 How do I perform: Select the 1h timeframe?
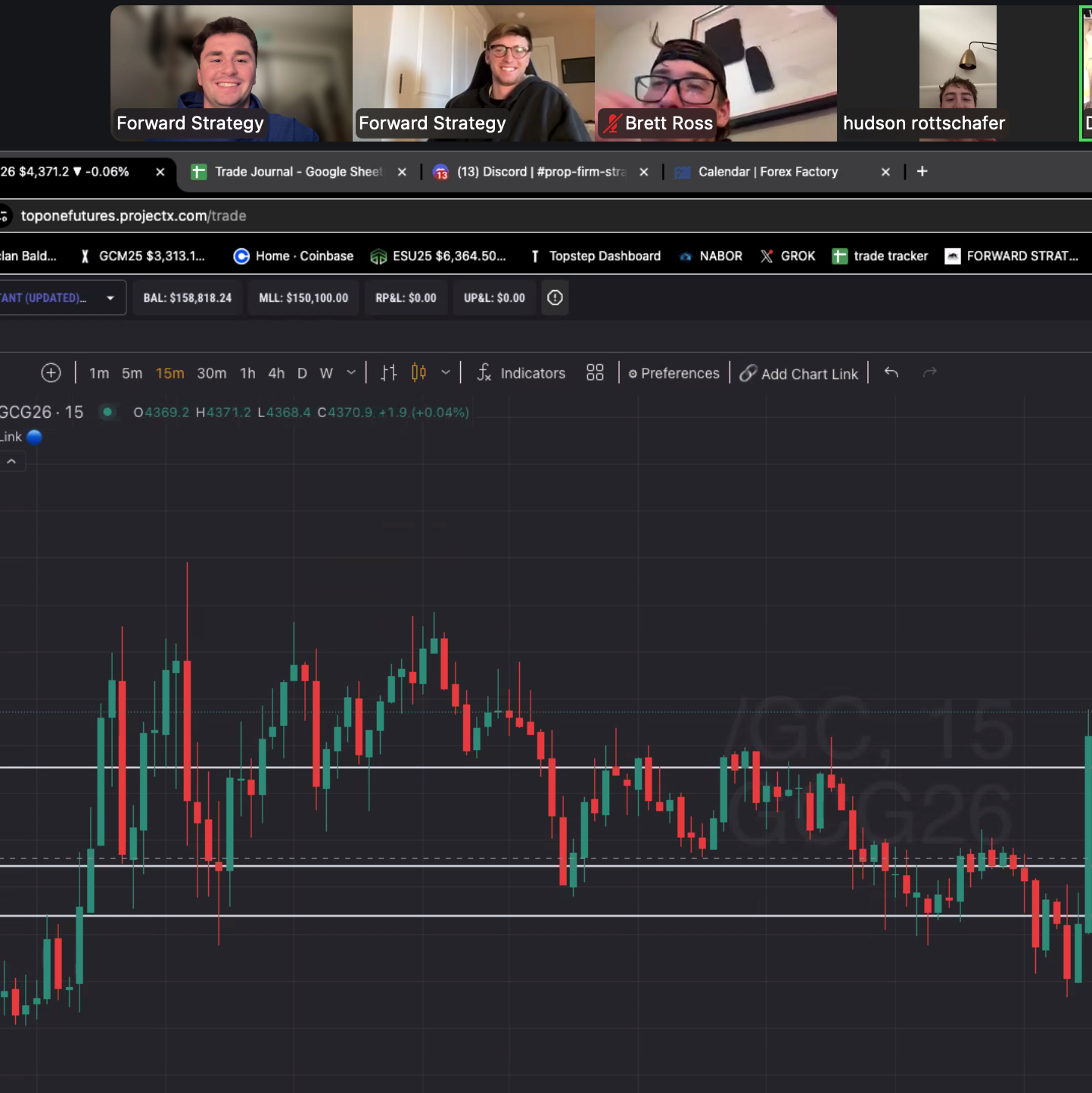coord(247,372)
